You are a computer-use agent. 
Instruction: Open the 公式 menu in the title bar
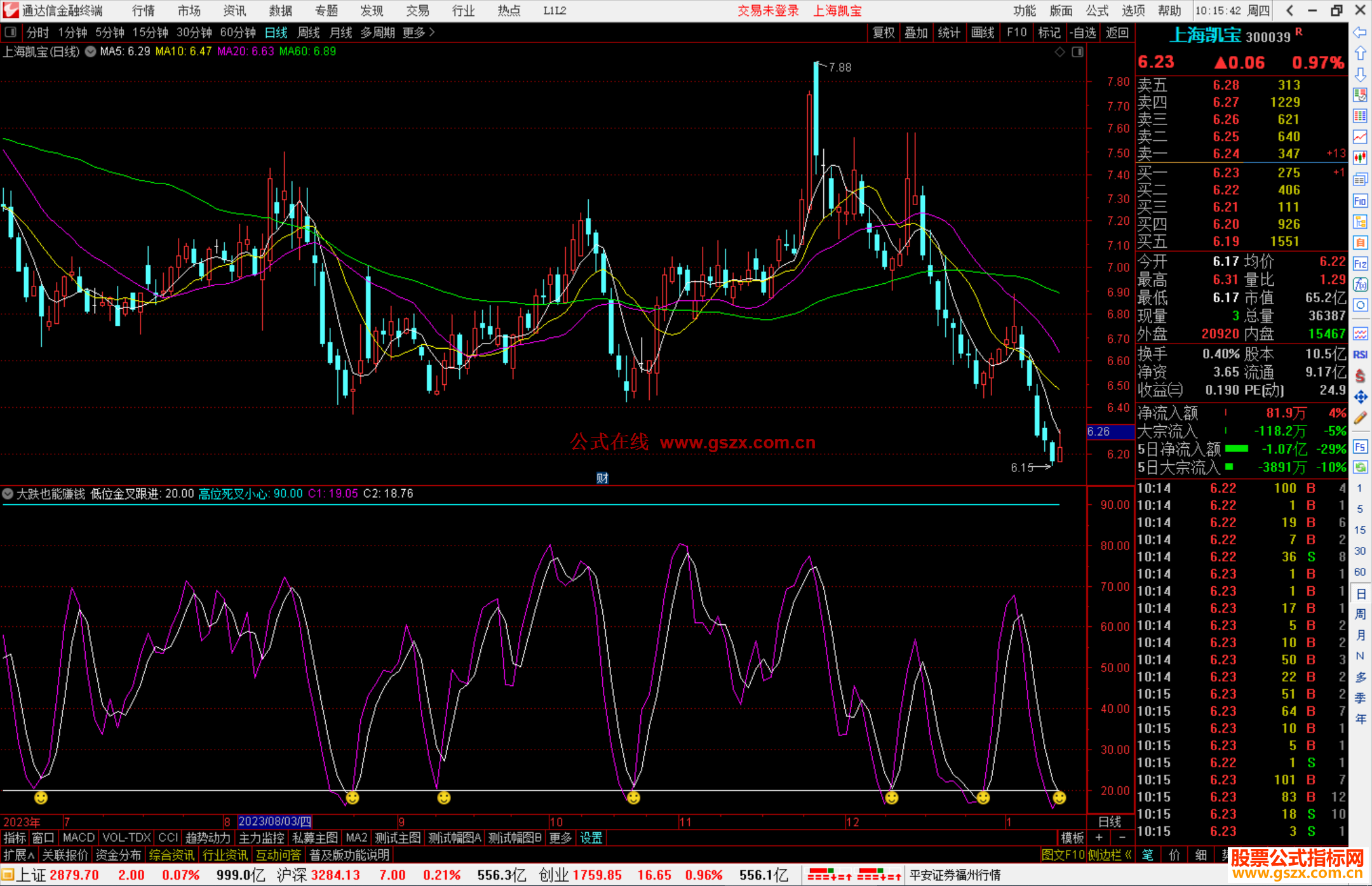click(x=1096, y=11)
